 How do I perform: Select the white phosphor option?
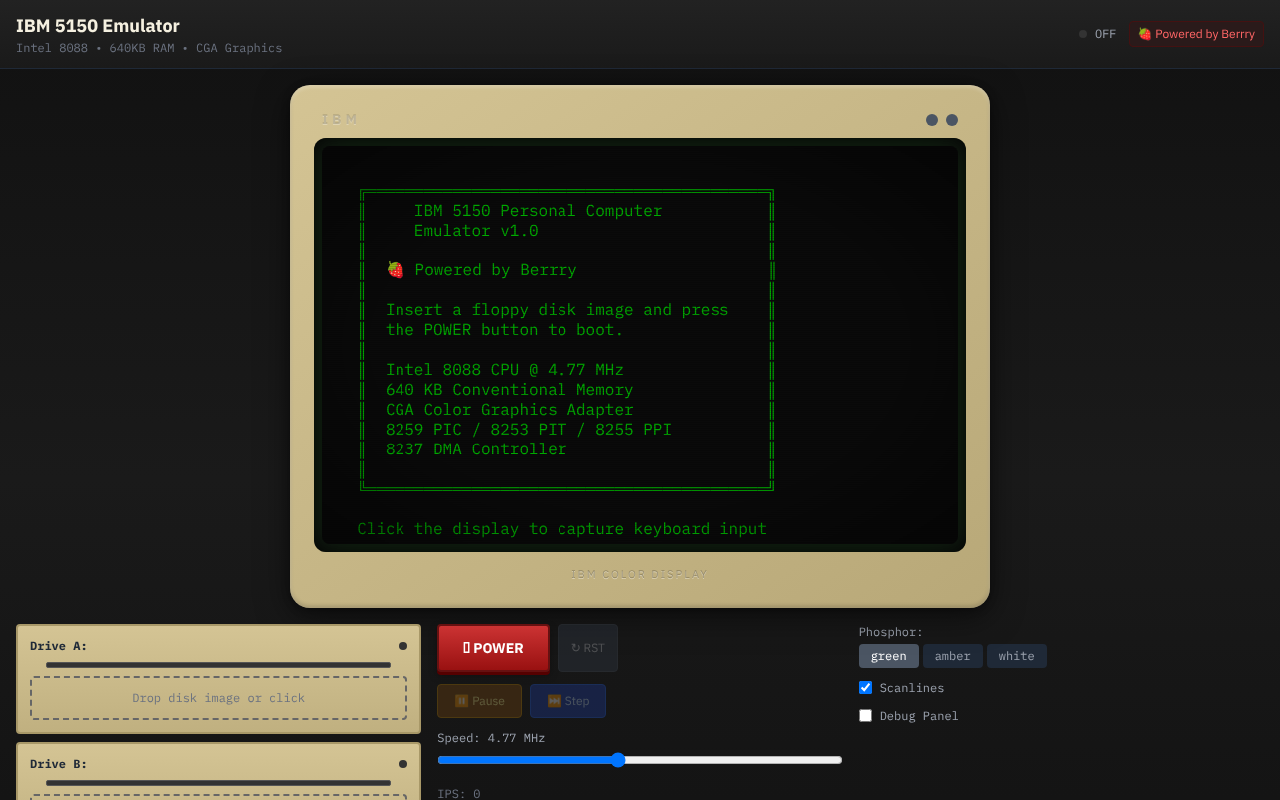[1017, 656]
